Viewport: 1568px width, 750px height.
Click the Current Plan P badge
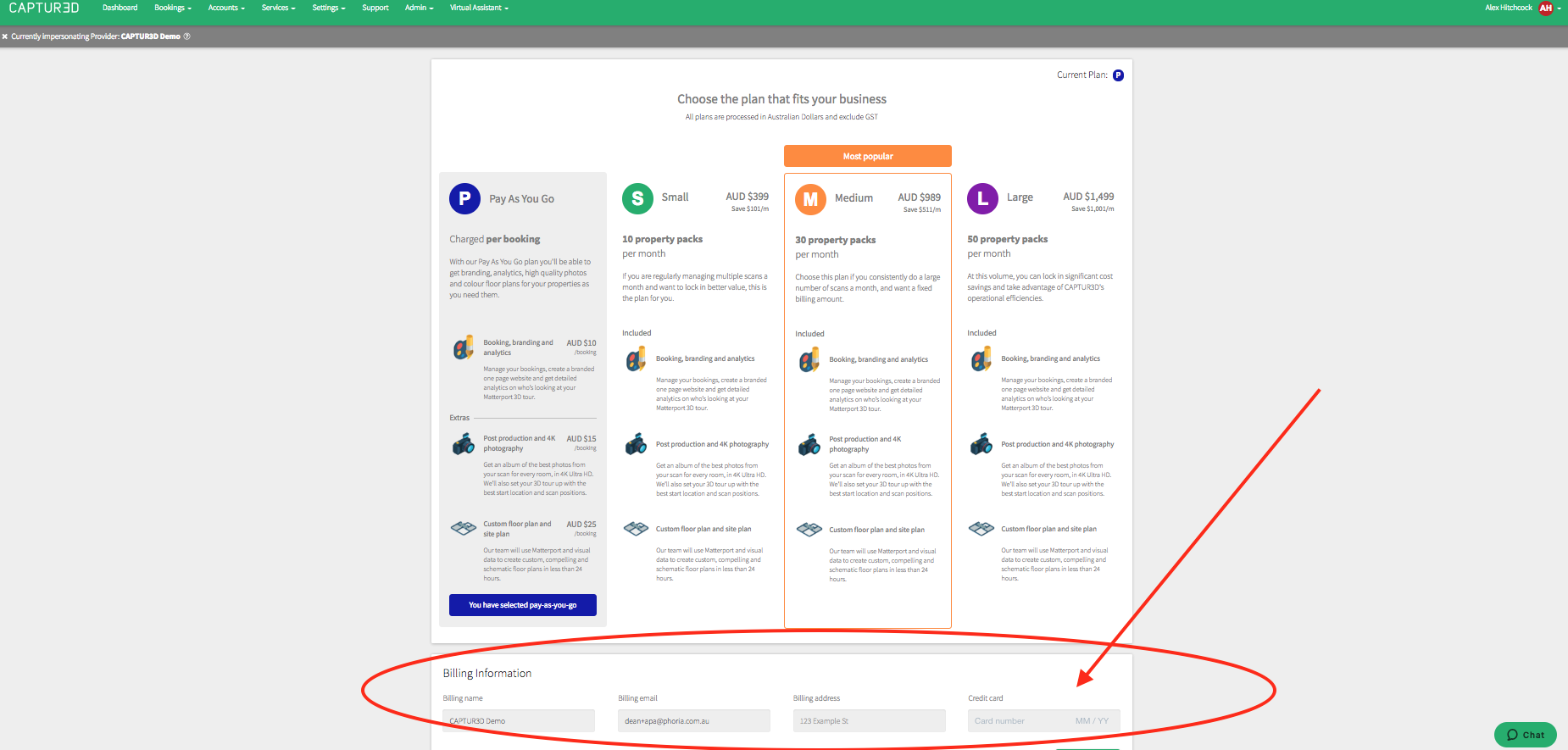pos(1118,75)
